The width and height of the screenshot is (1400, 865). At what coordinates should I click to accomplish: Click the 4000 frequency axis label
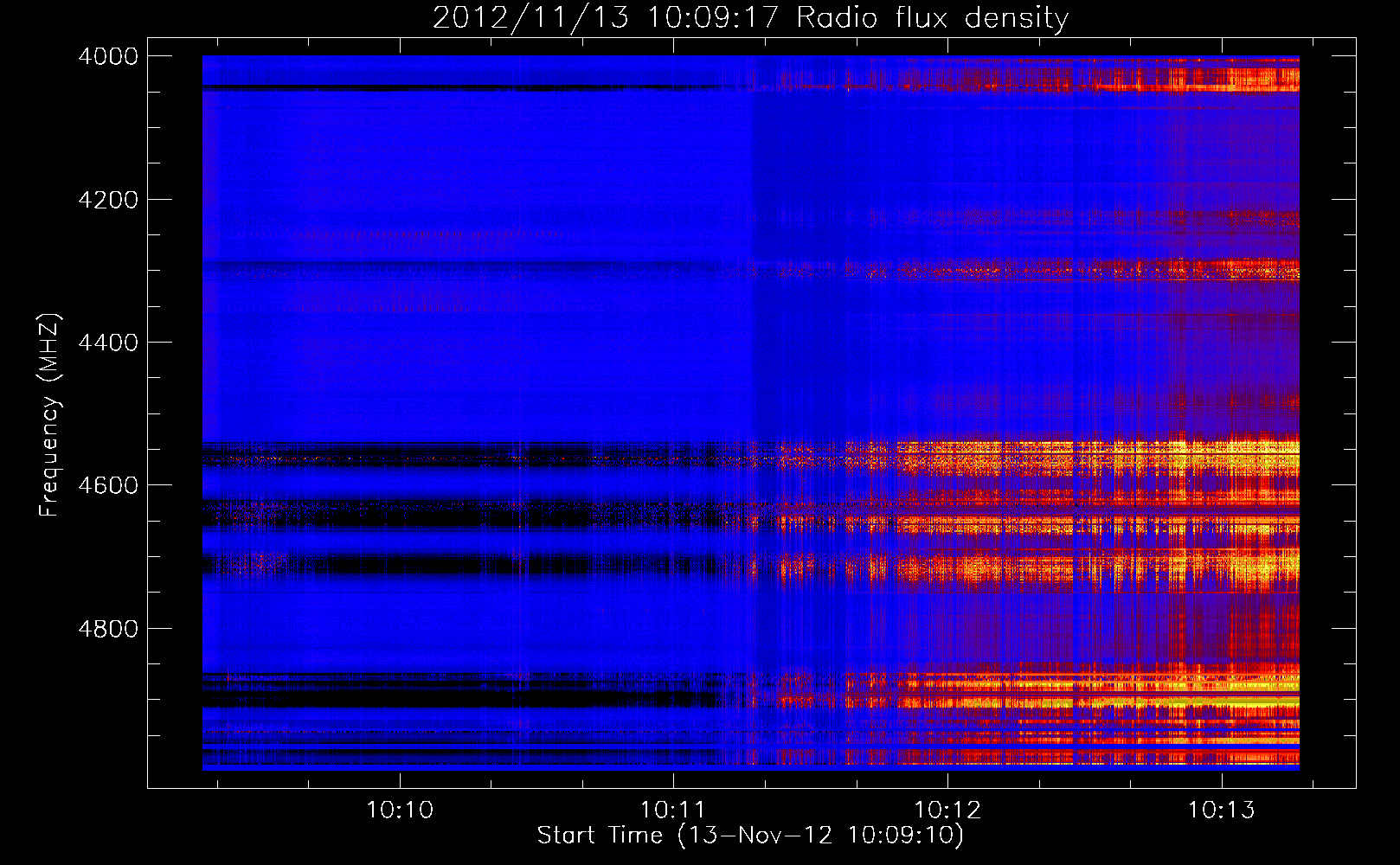pyautogui.click(x=108, y=56)
